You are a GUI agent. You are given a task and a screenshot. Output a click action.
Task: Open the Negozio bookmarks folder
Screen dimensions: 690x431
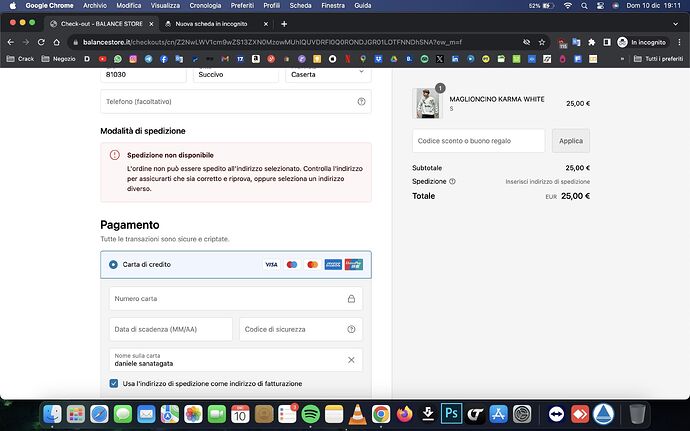click(x=59, y=59)
